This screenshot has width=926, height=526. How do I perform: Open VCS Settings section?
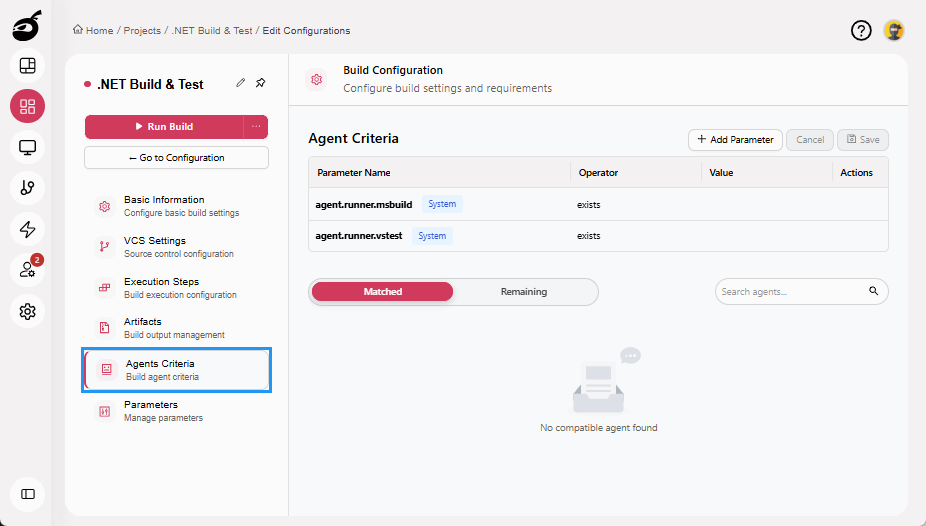[177, 247]
